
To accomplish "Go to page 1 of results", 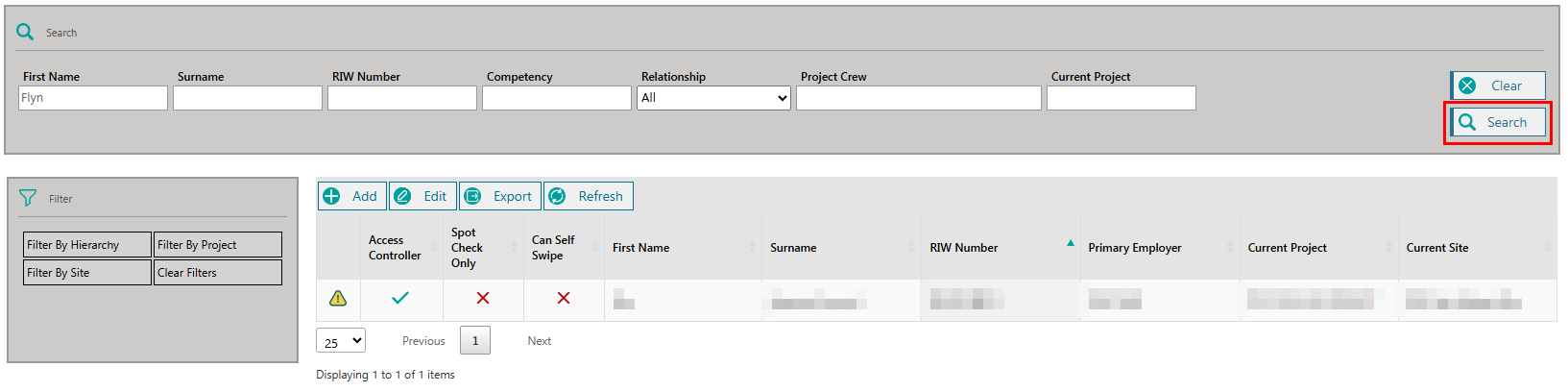I will 475,341.
